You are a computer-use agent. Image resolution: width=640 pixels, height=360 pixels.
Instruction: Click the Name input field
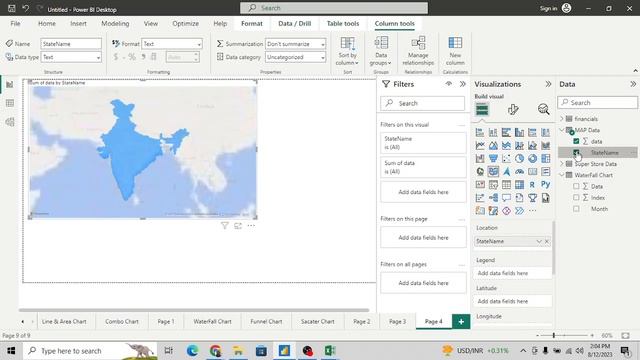pyautogui.click(x=71, y=44)
